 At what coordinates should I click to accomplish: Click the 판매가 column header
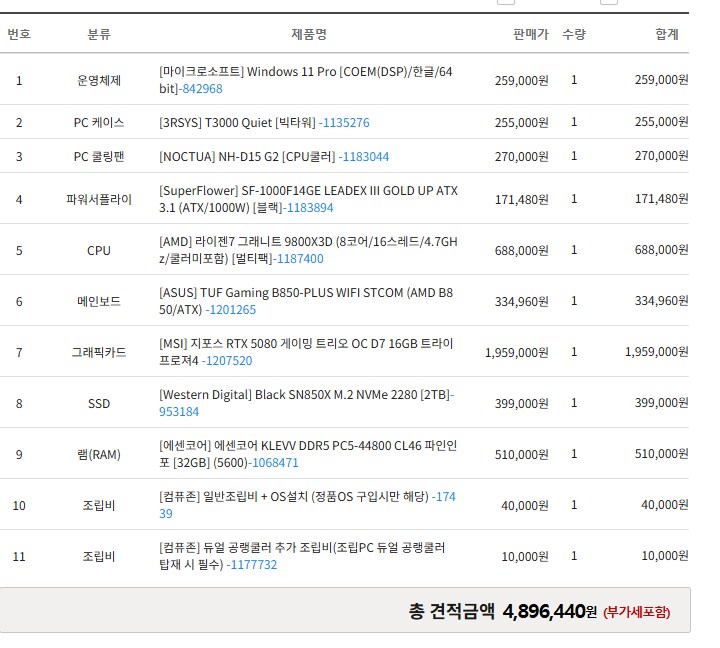pos(531,34)
